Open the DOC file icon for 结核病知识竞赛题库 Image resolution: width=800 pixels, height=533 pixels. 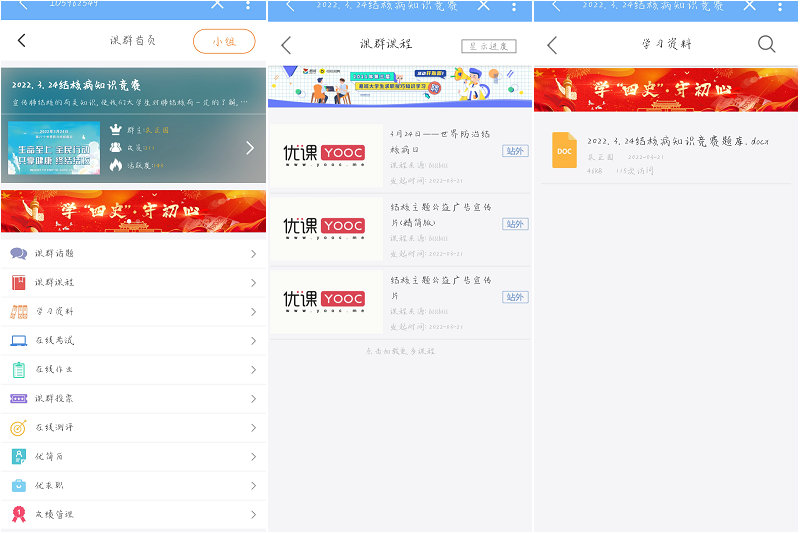click(565, 150)
